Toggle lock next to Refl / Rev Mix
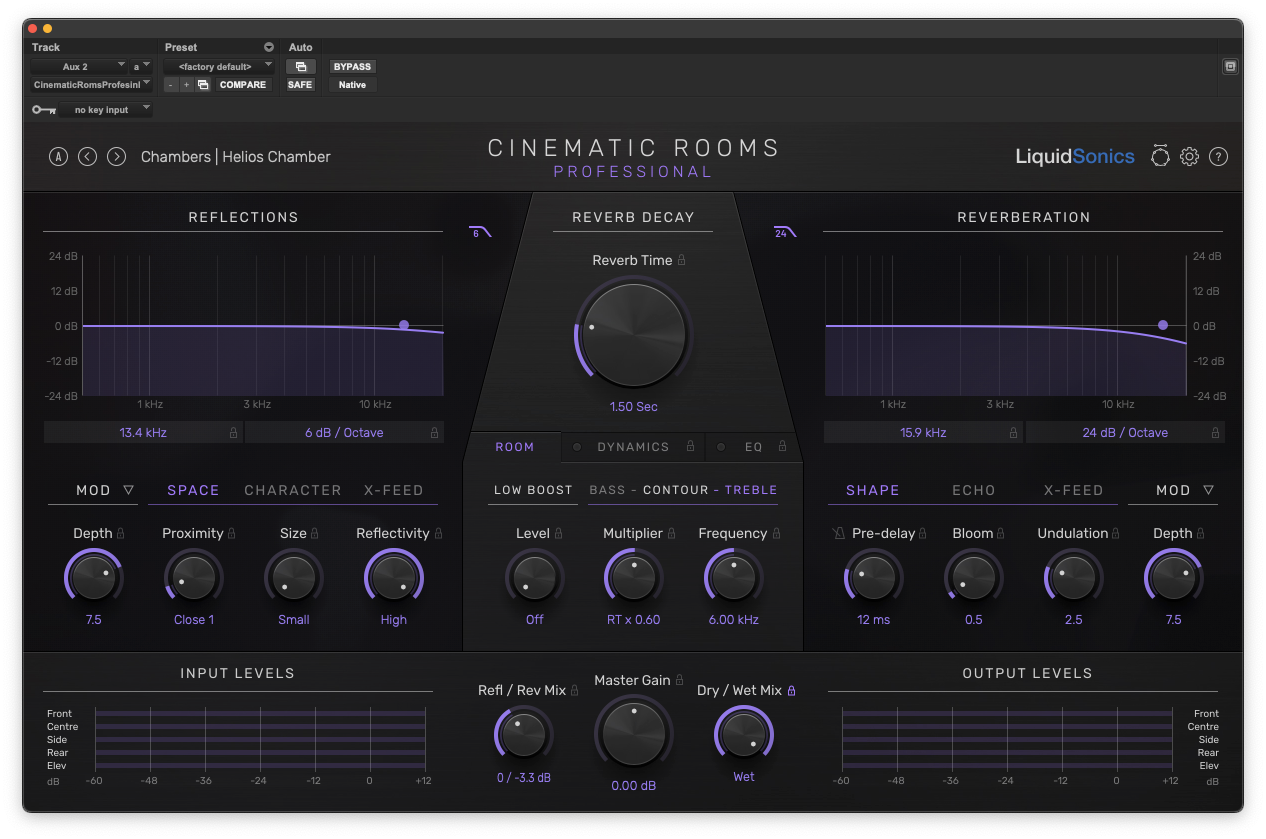The height and width of the screenshot is (839, 1266). click(x=574, y=691)
